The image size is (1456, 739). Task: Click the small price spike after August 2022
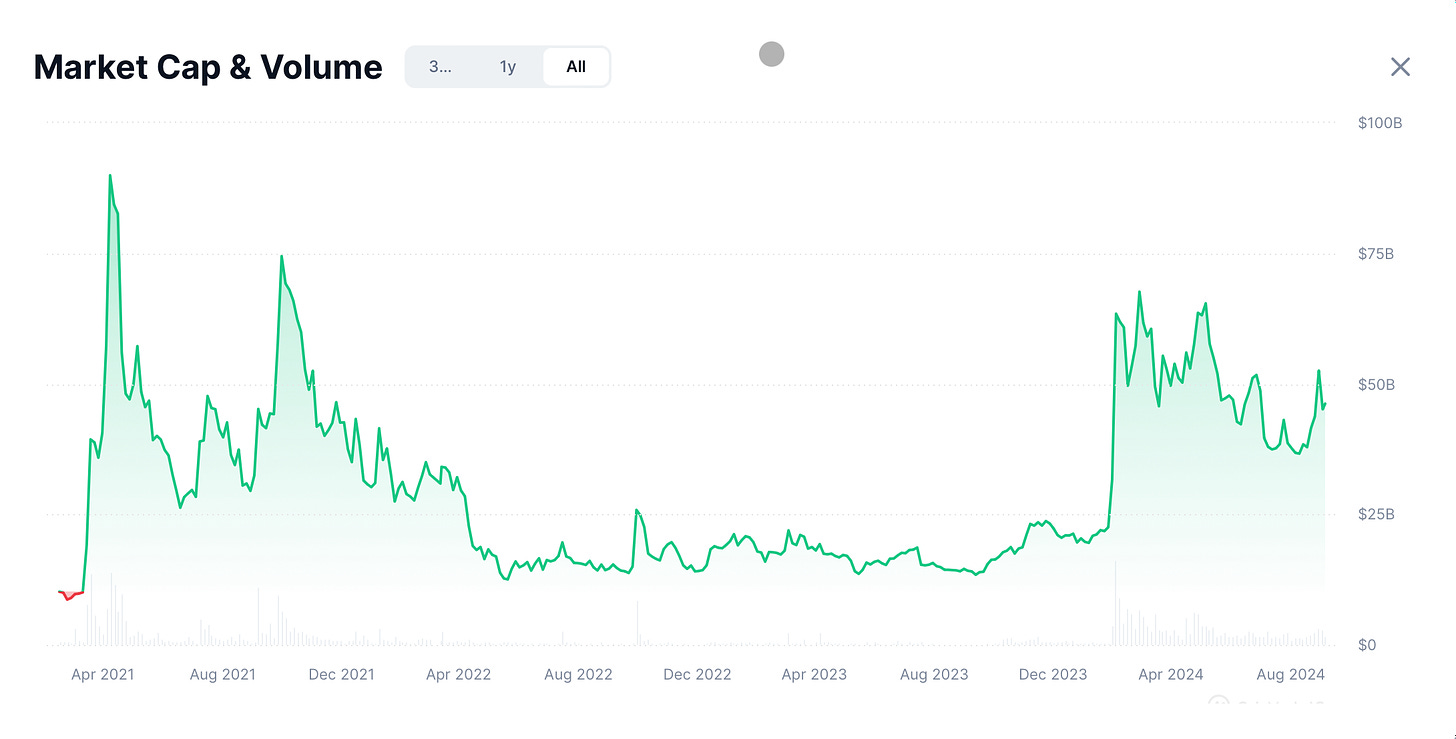point(636,511)
